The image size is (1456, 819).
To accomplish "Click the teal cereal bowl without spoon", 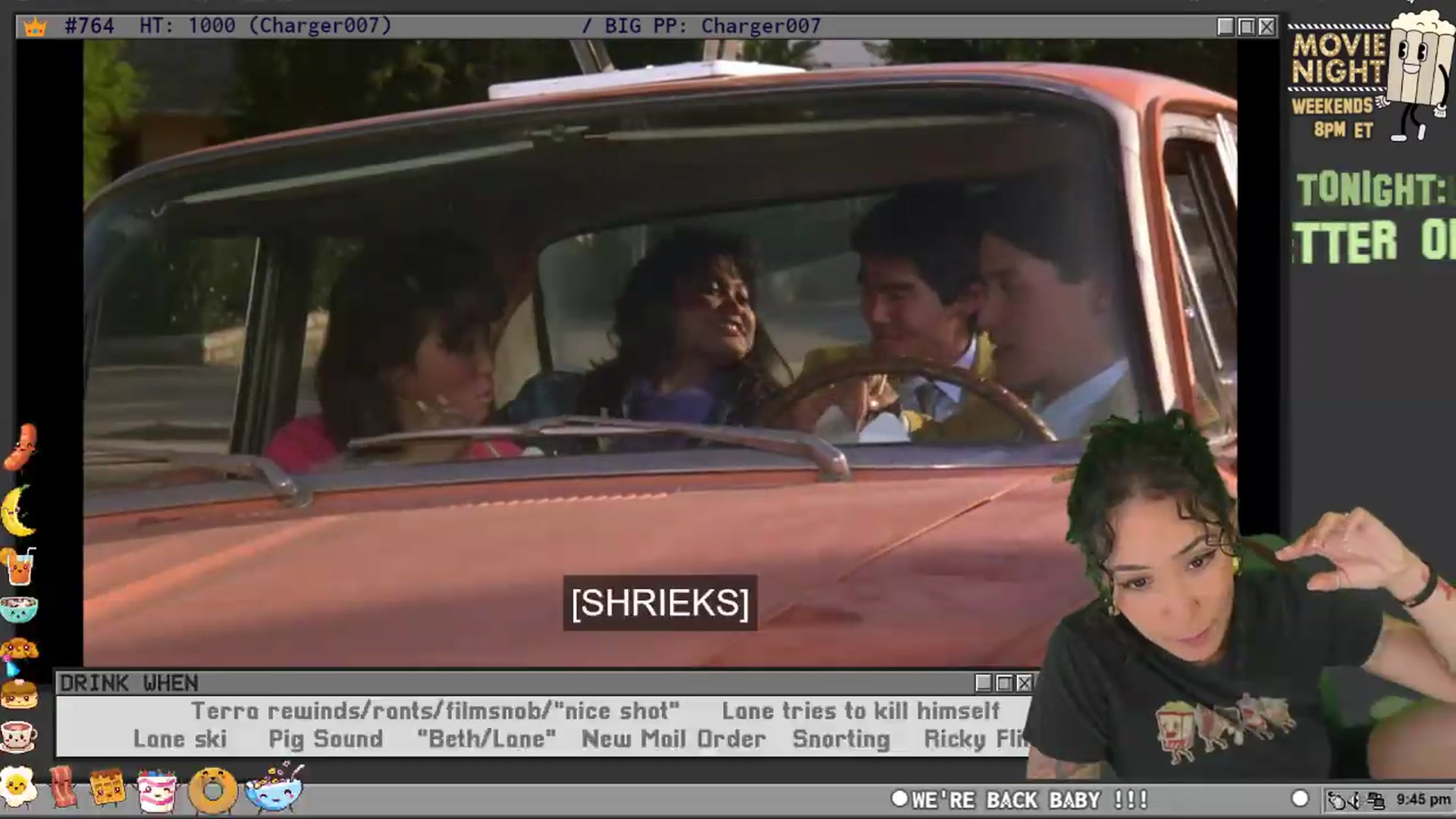I will point(19,610).
